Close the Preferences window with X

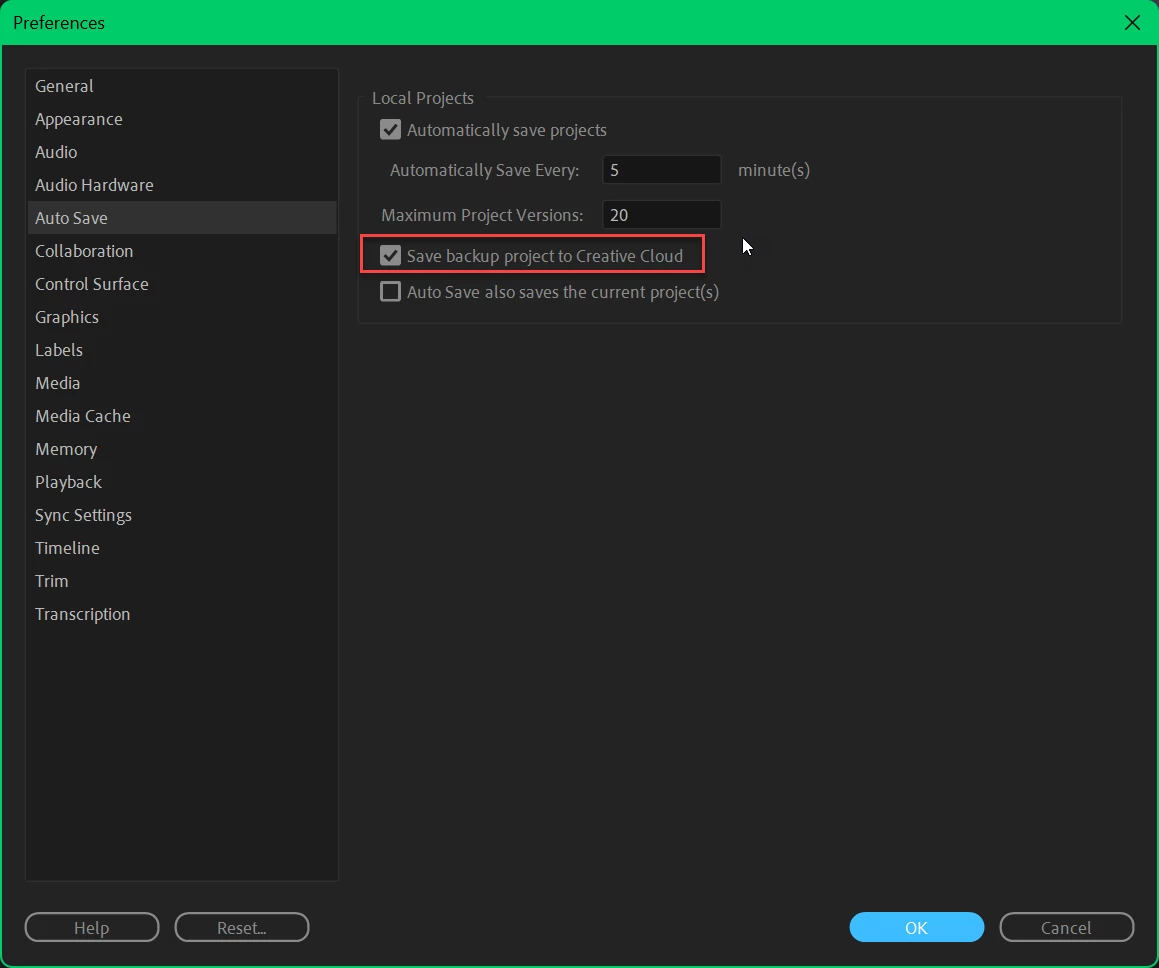tap(1132, 23)
